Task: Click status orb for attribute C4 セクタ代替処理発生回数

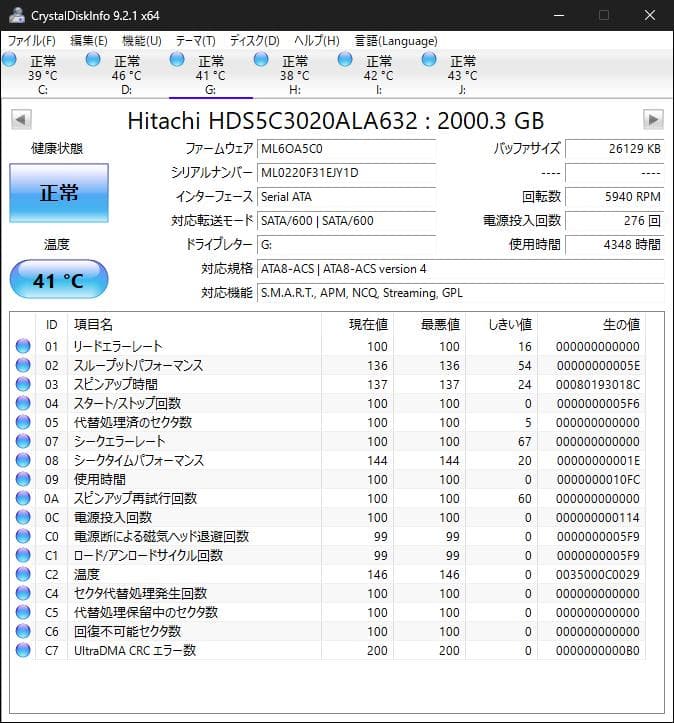Action: tap(23, 593)
